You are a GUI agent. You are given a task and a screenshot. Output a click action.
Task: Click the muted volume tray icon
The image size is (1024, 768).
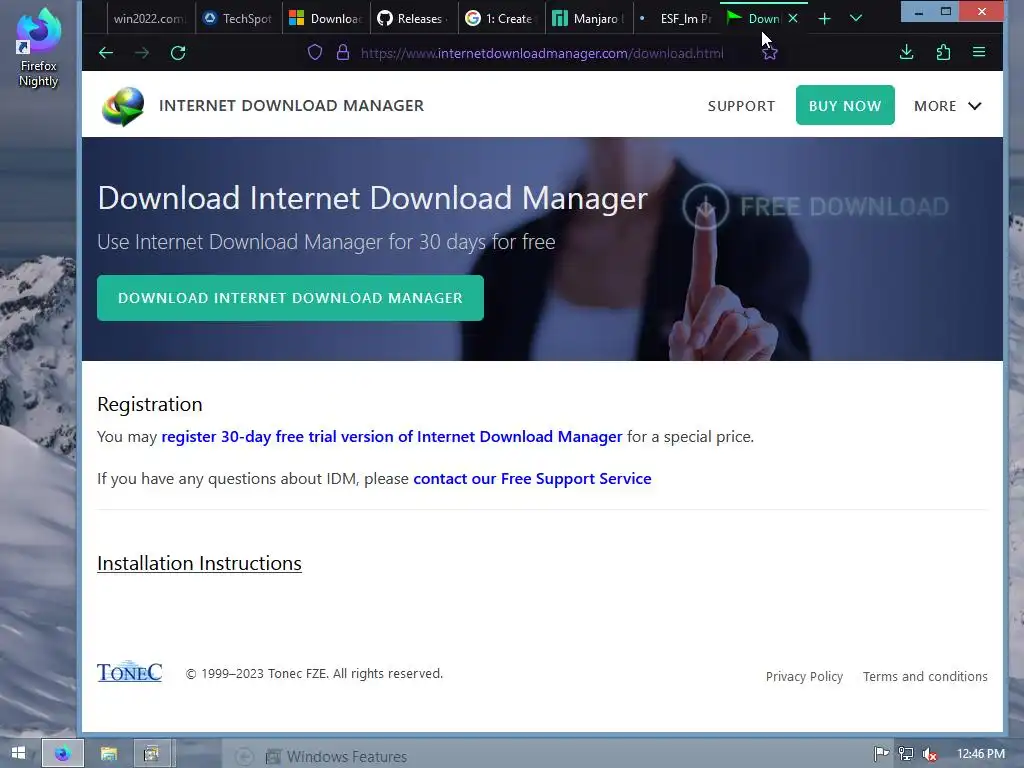pos(930,755)
